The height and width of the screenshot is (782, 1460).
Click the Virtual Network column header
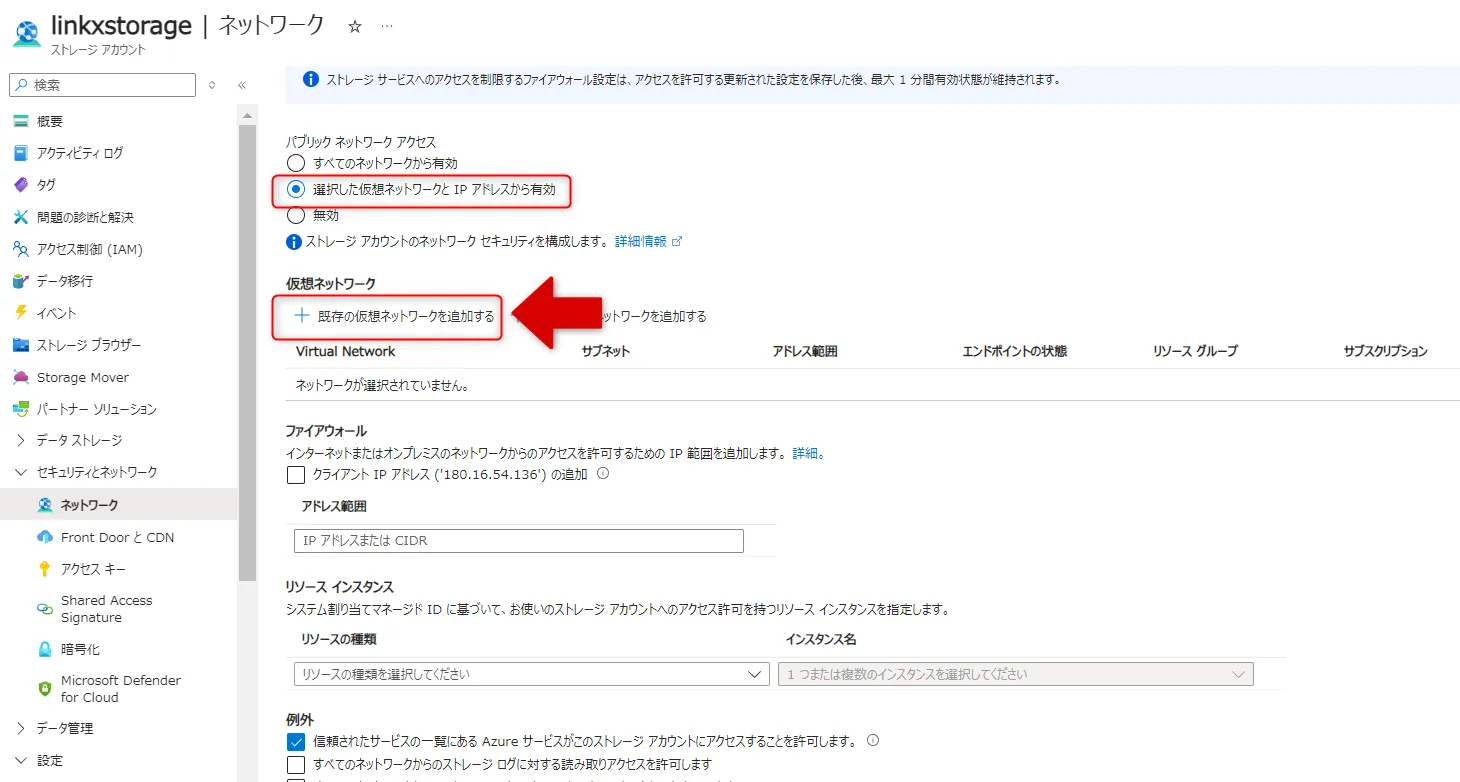coord(346,351)
